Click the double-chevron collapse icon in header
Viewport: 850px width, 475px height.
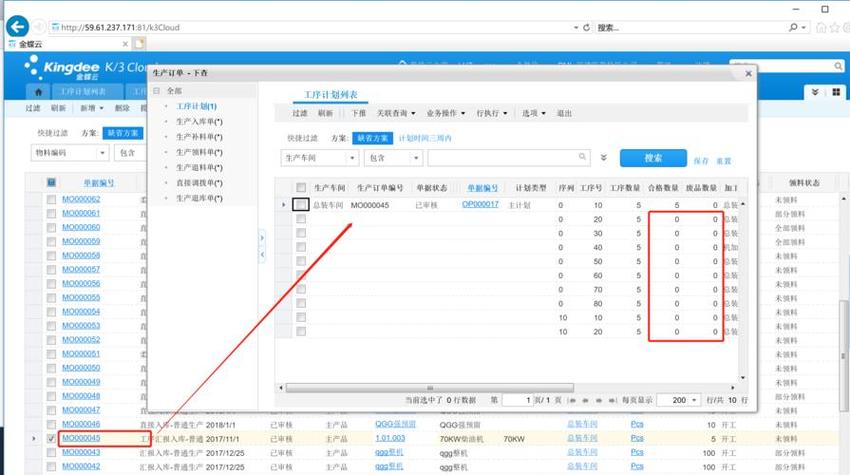tap(815, 92)
